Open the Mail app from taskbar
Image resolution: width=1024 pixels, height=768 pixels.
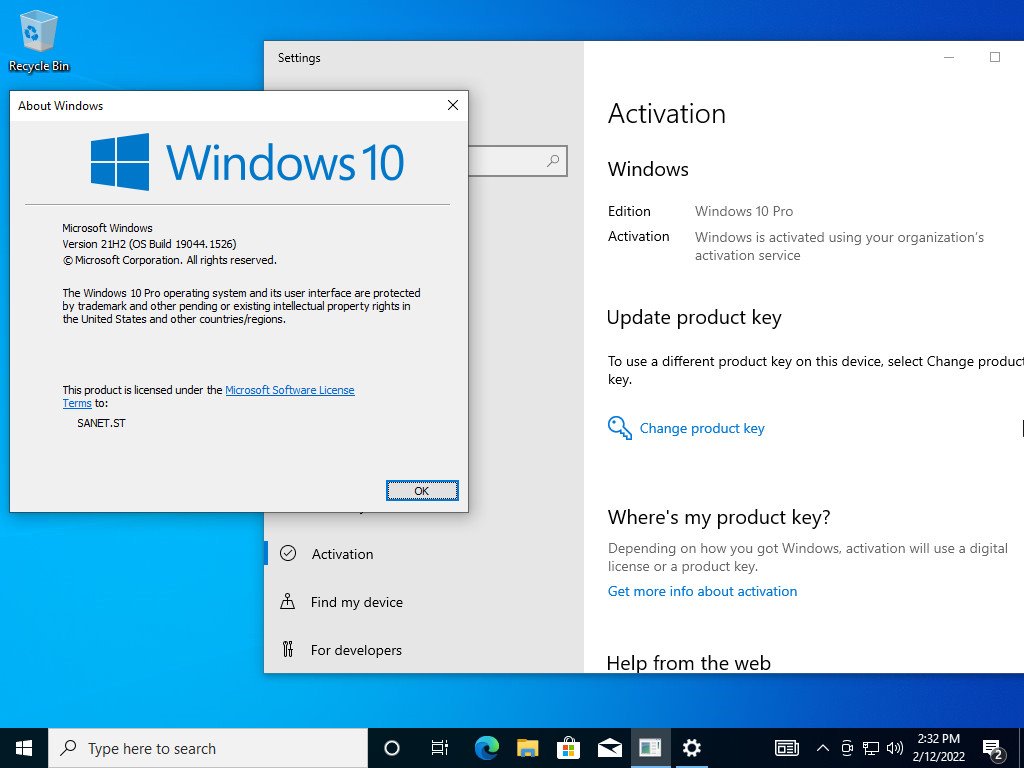coord(609,748)
